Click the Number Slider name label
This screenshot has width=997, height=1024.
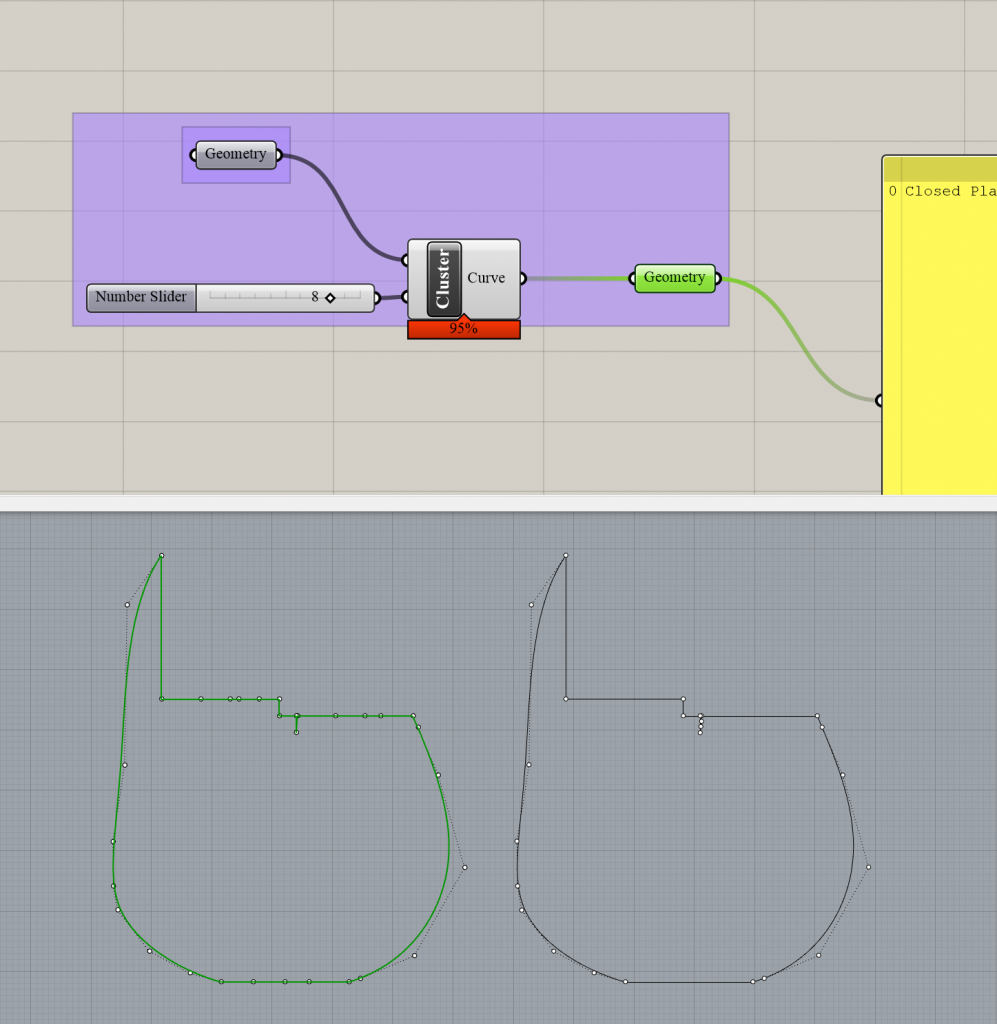[141, 297]
